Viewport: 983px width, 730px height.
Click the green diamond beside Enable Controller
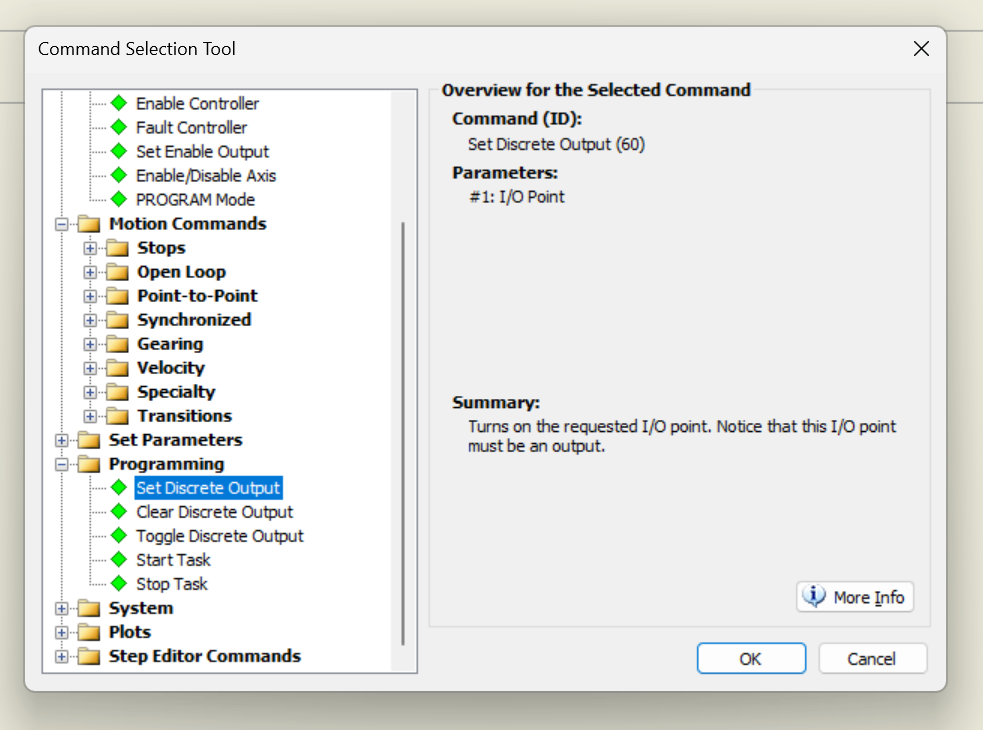118,103
